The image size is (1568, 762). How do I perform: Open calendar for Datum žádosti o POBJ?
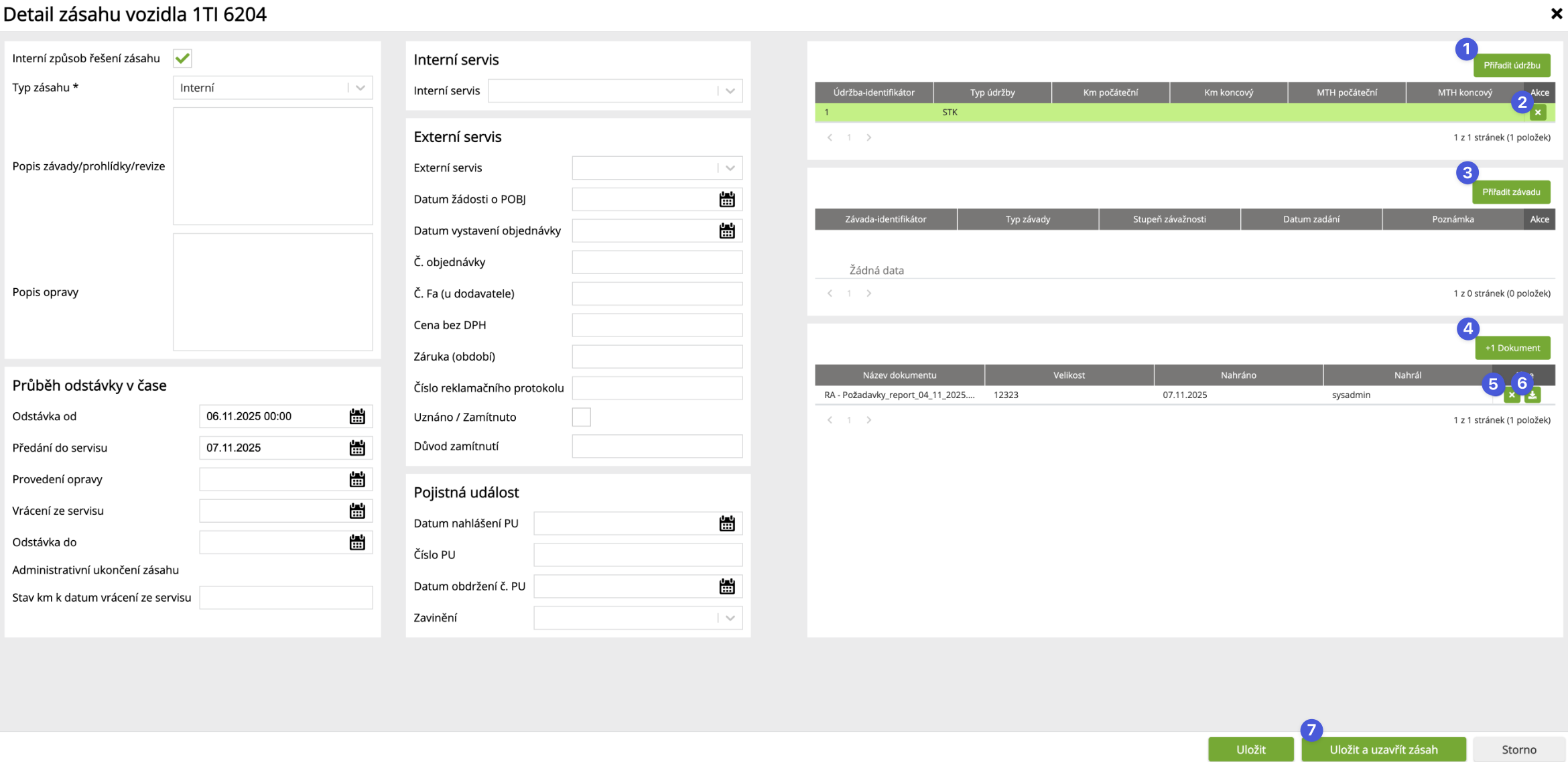[x=727, y=199]
